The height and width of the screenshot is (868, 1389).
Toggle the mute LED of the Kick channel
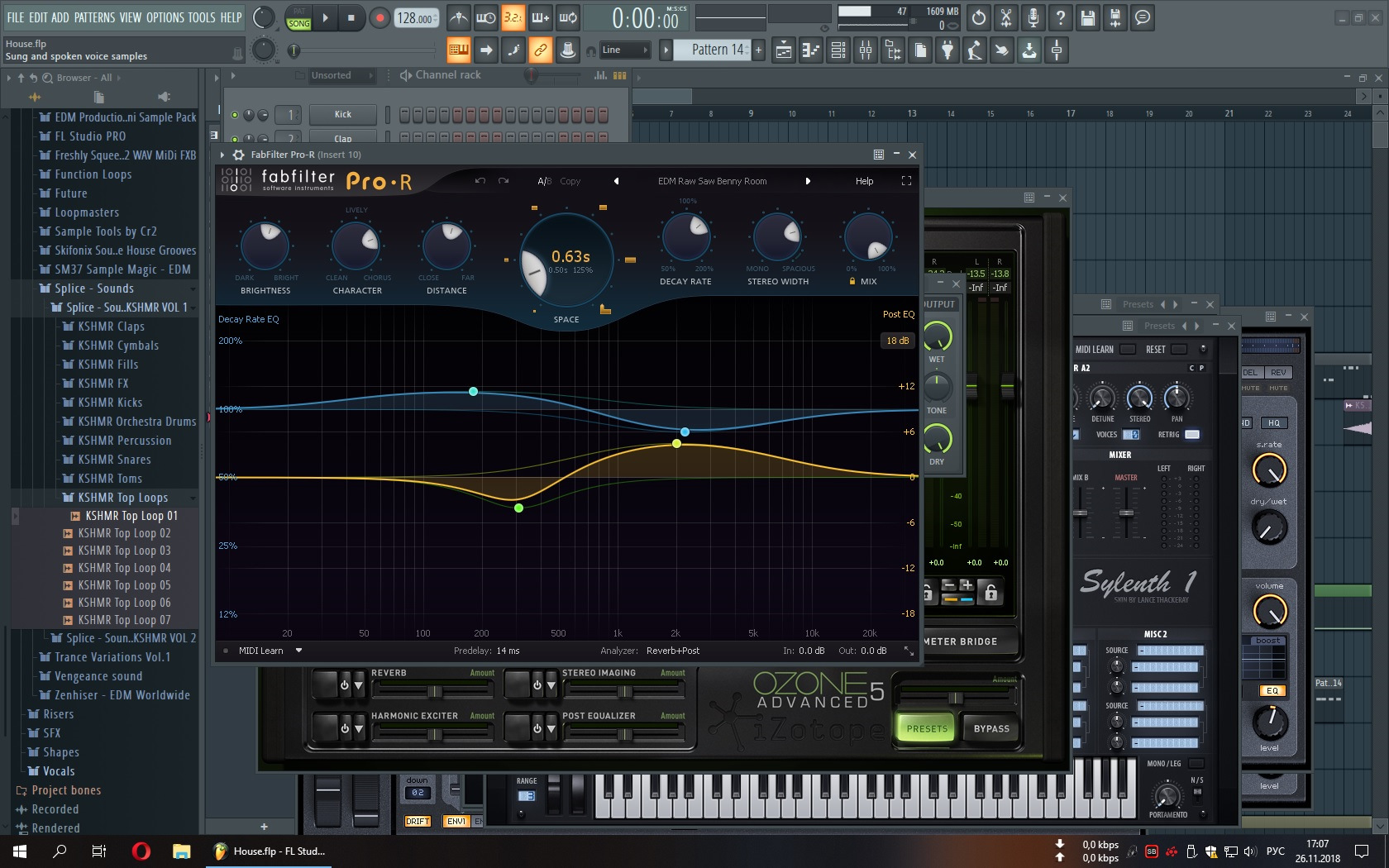(x=235, y=115)
